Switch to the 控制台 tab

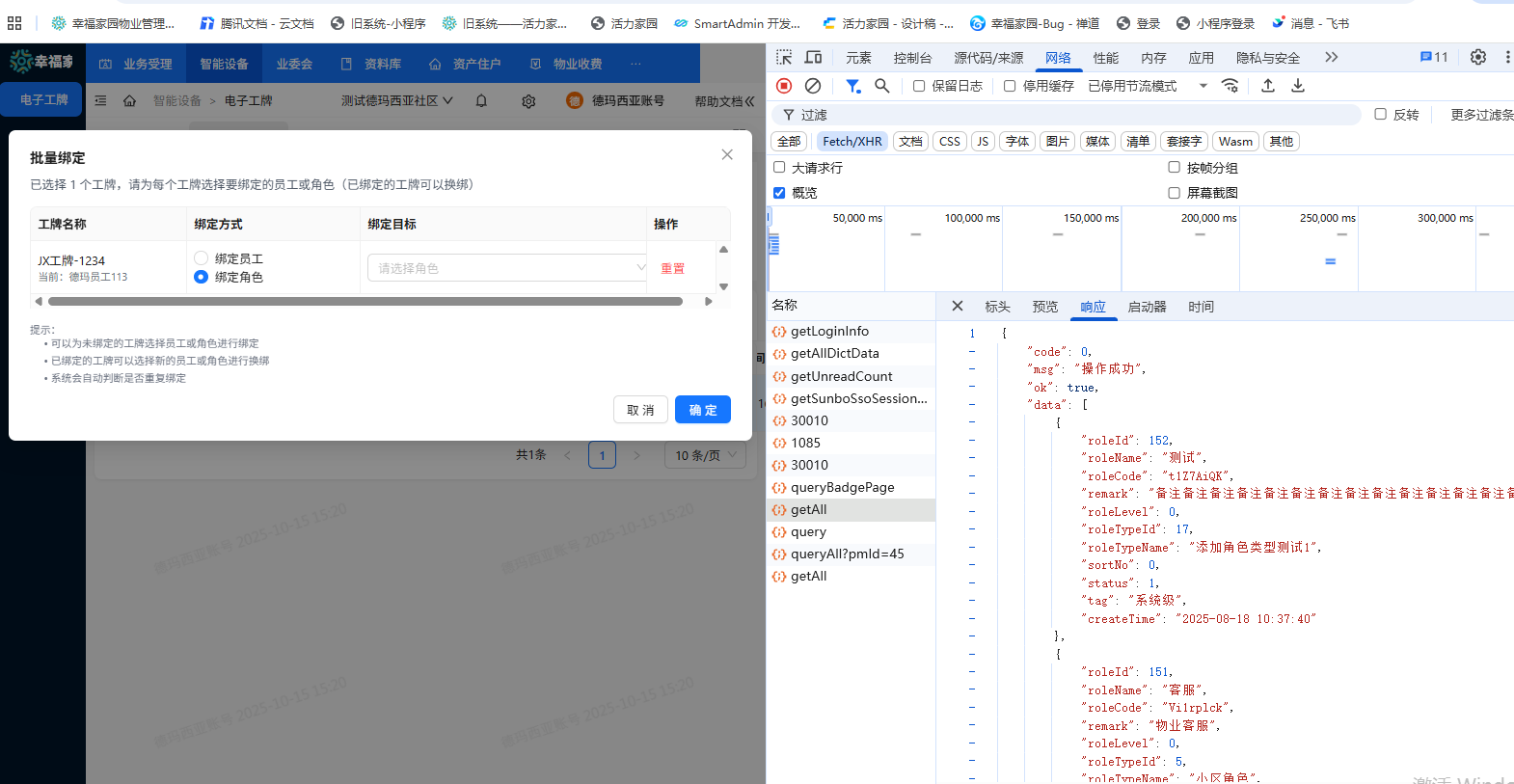[x=912, y=58]
